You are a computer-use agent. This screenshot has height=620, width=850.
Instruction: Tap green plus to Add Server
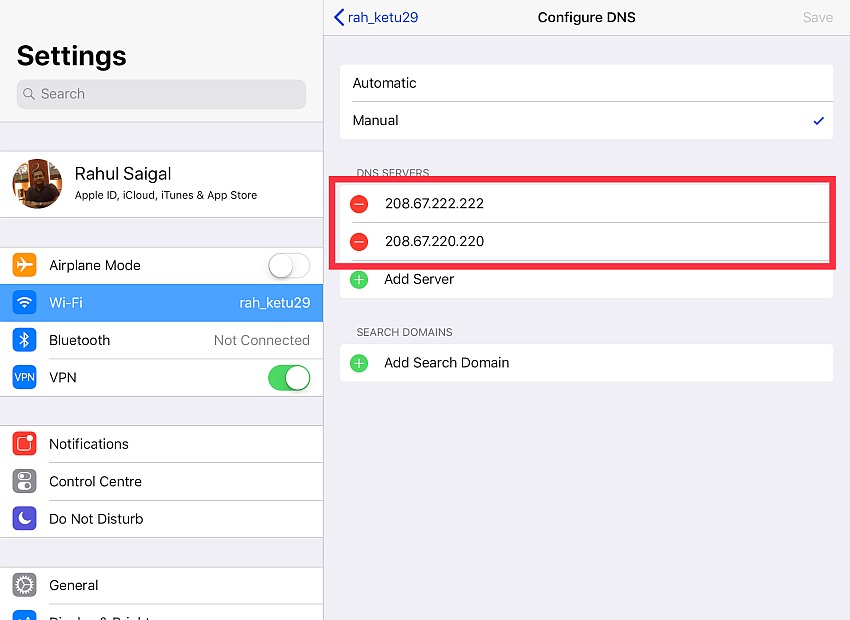coord(359,279)
